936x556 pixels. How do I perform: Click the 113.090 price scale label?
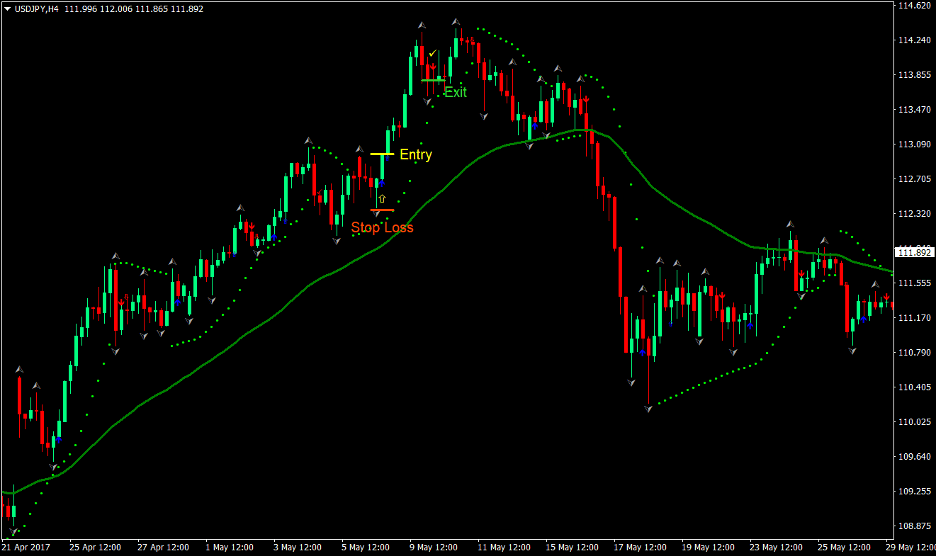coord(915,144)
